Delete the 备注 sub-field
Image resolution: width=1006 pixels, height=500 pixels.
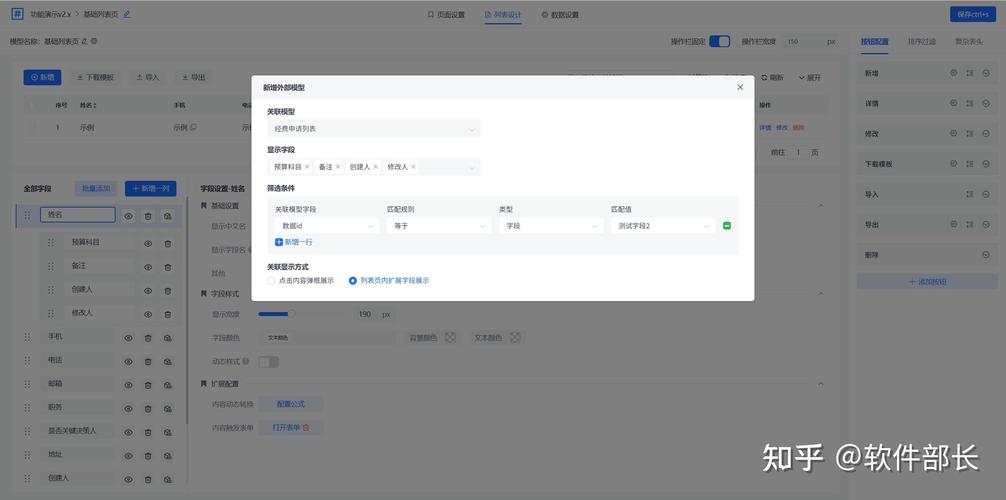click(x=168, y=267)
